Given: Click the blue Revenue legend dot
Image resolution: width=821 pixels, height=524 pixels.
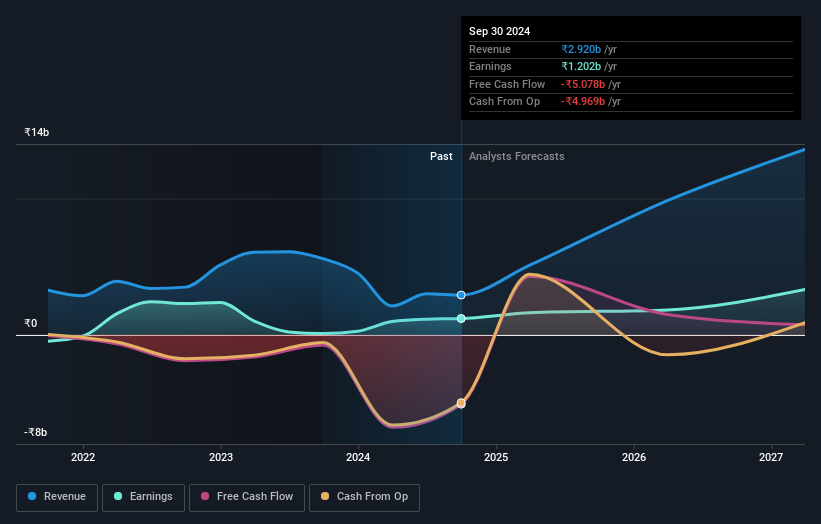Looking at the screenshot, I should (32, 496).
